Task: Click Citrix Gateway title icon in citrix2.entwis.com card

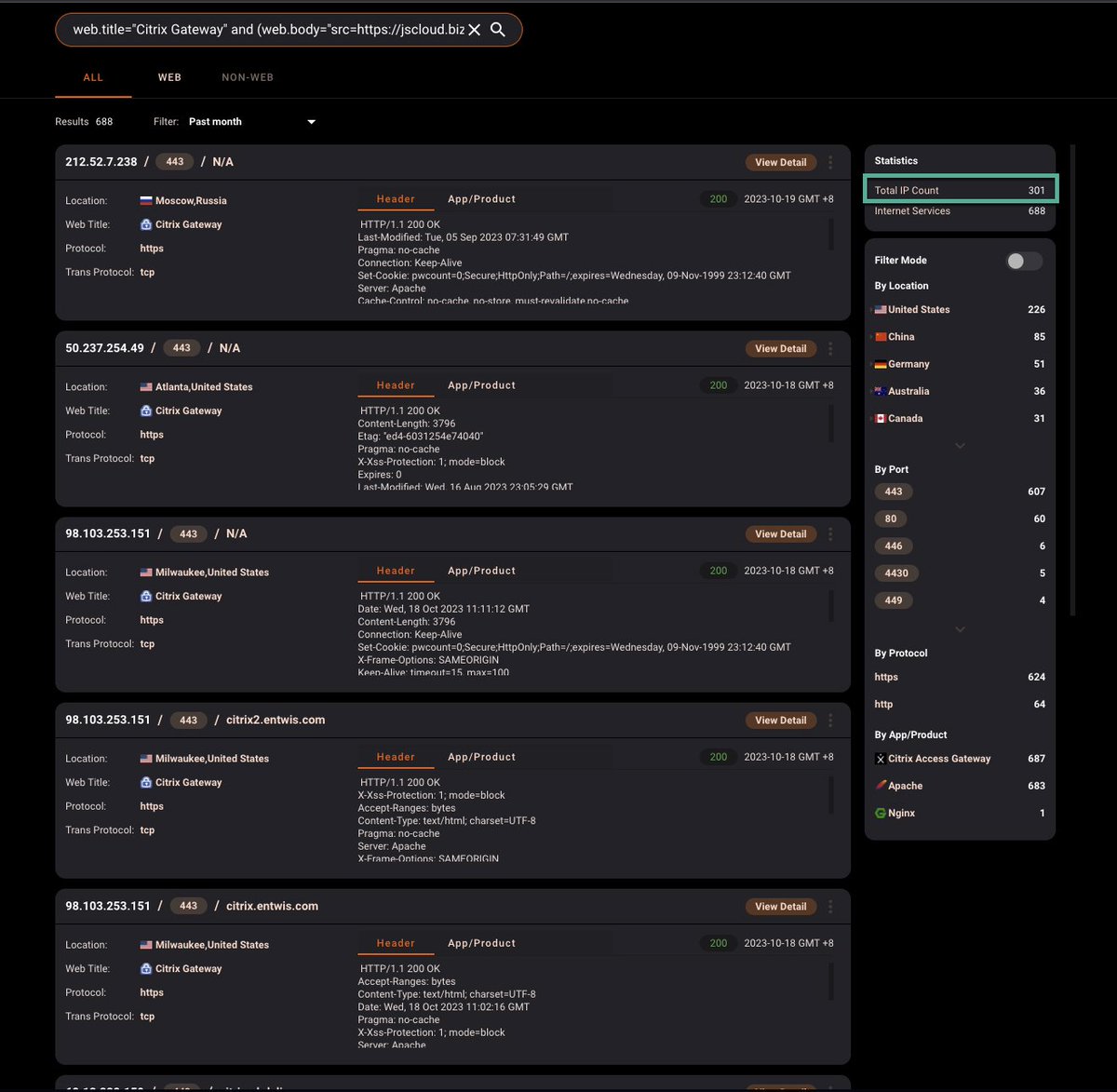Action: coord(146,783)
